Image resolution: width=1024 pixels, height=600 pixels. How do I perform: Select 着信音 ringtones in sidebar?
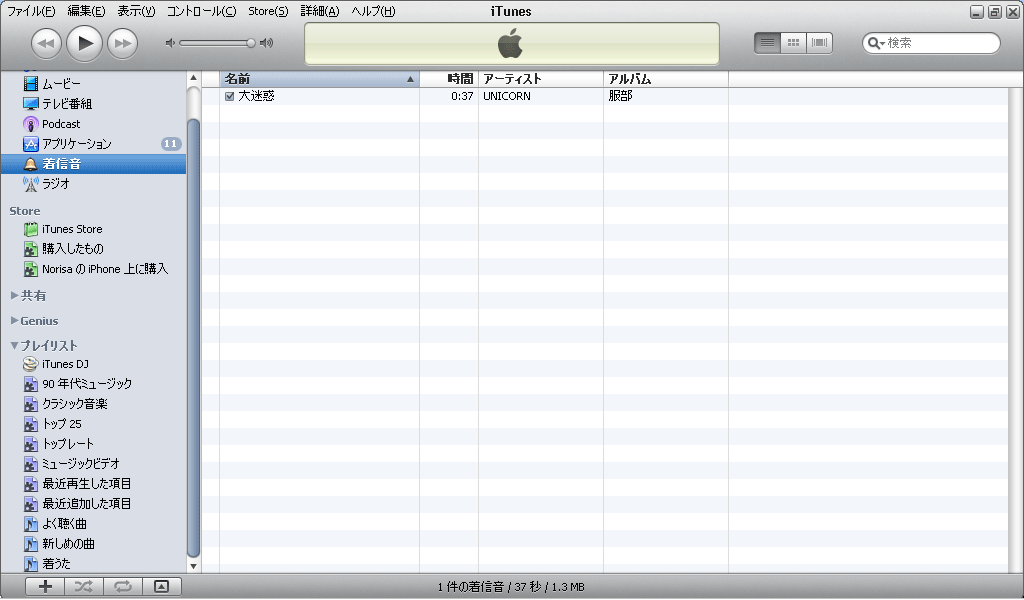pos(93,164)
